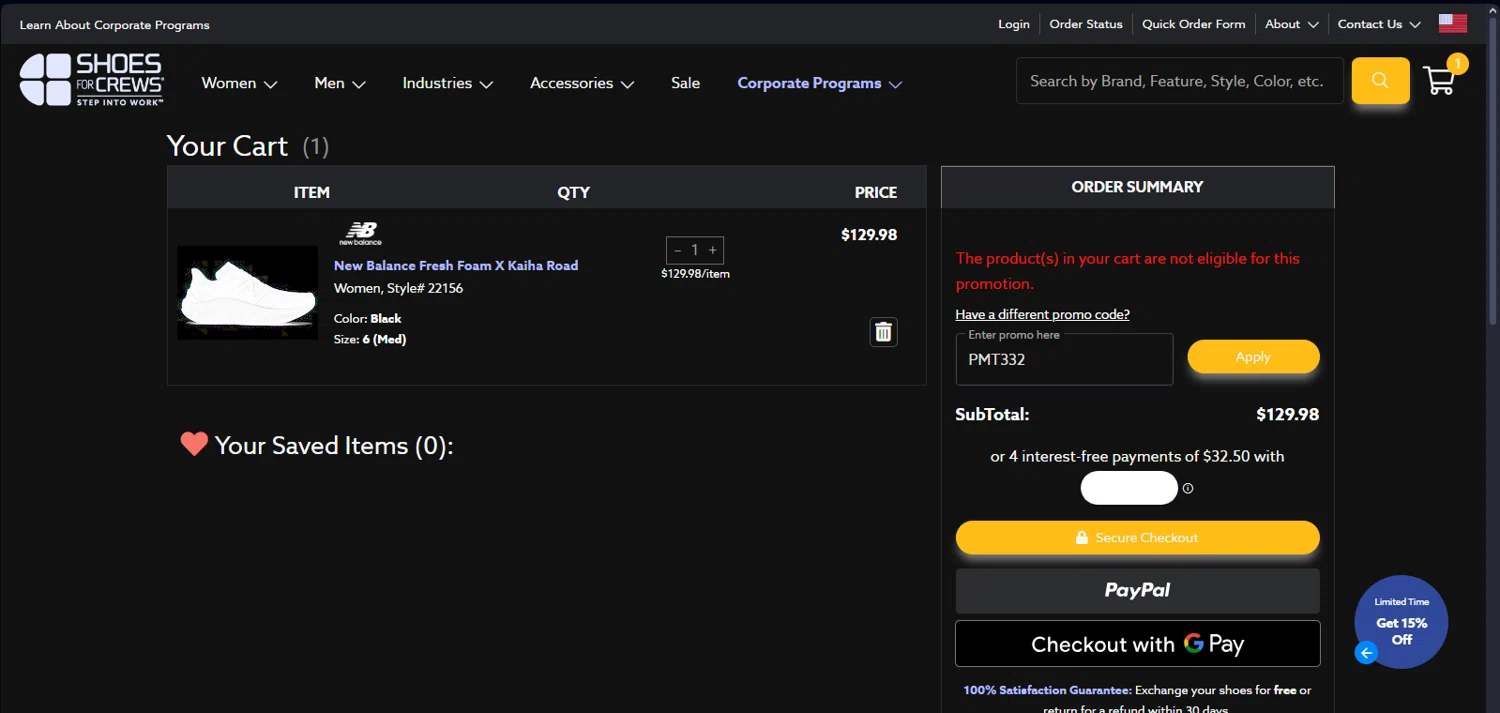
Task: Delete item with the trash can icon
Action: click(883, 332)
